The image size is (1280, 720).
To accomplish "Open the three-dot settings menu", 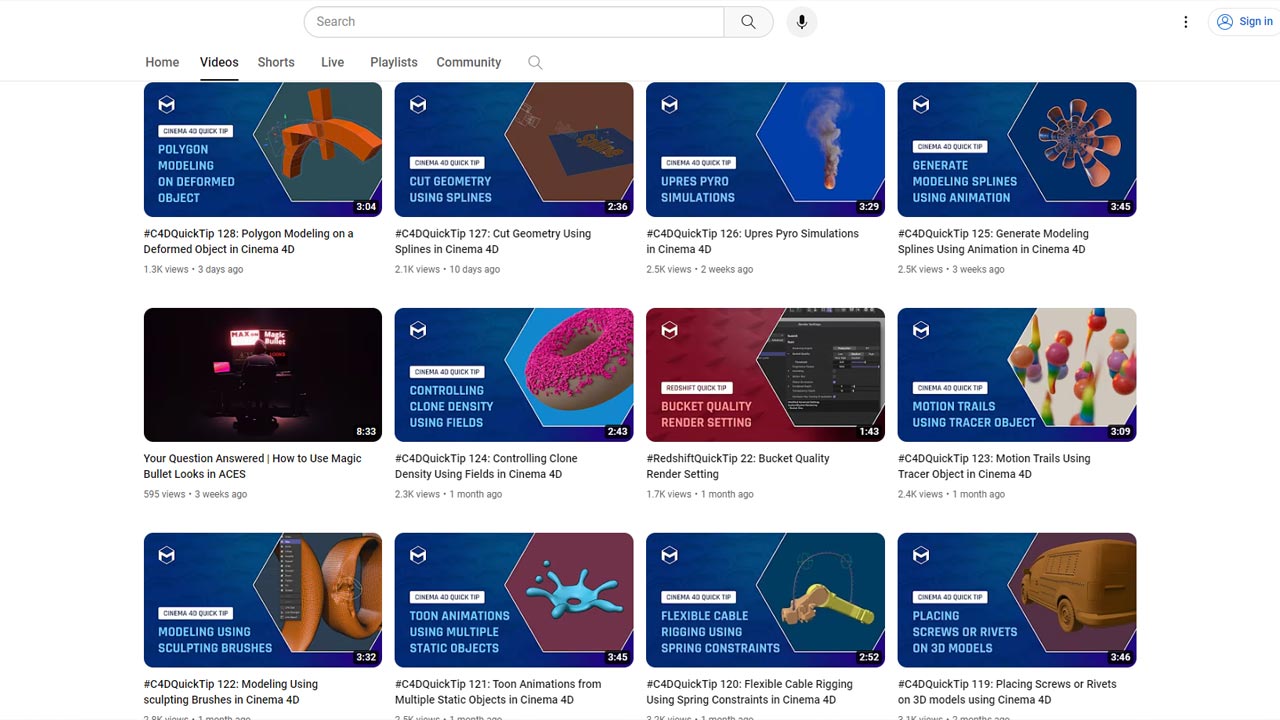I will [x=1186, y=22].
